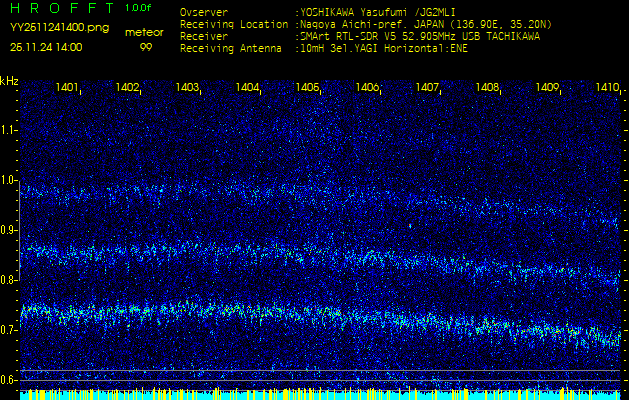Select the 1408 time tick
This screenshot has height=400, width=629.
pyautogui.click(x=487, y=88)
